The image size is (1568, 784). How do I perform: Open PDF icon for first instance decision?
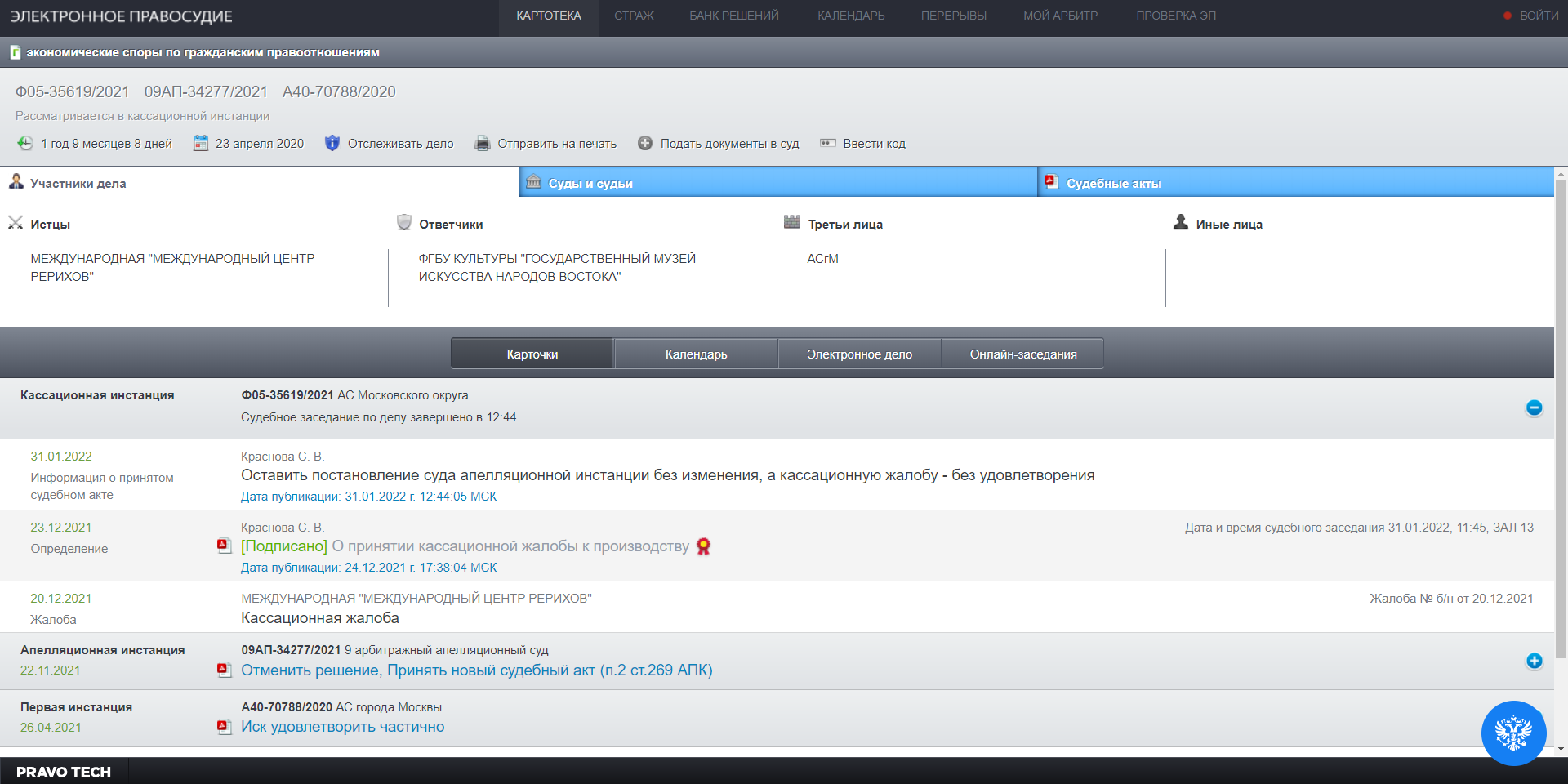[224, 727]
